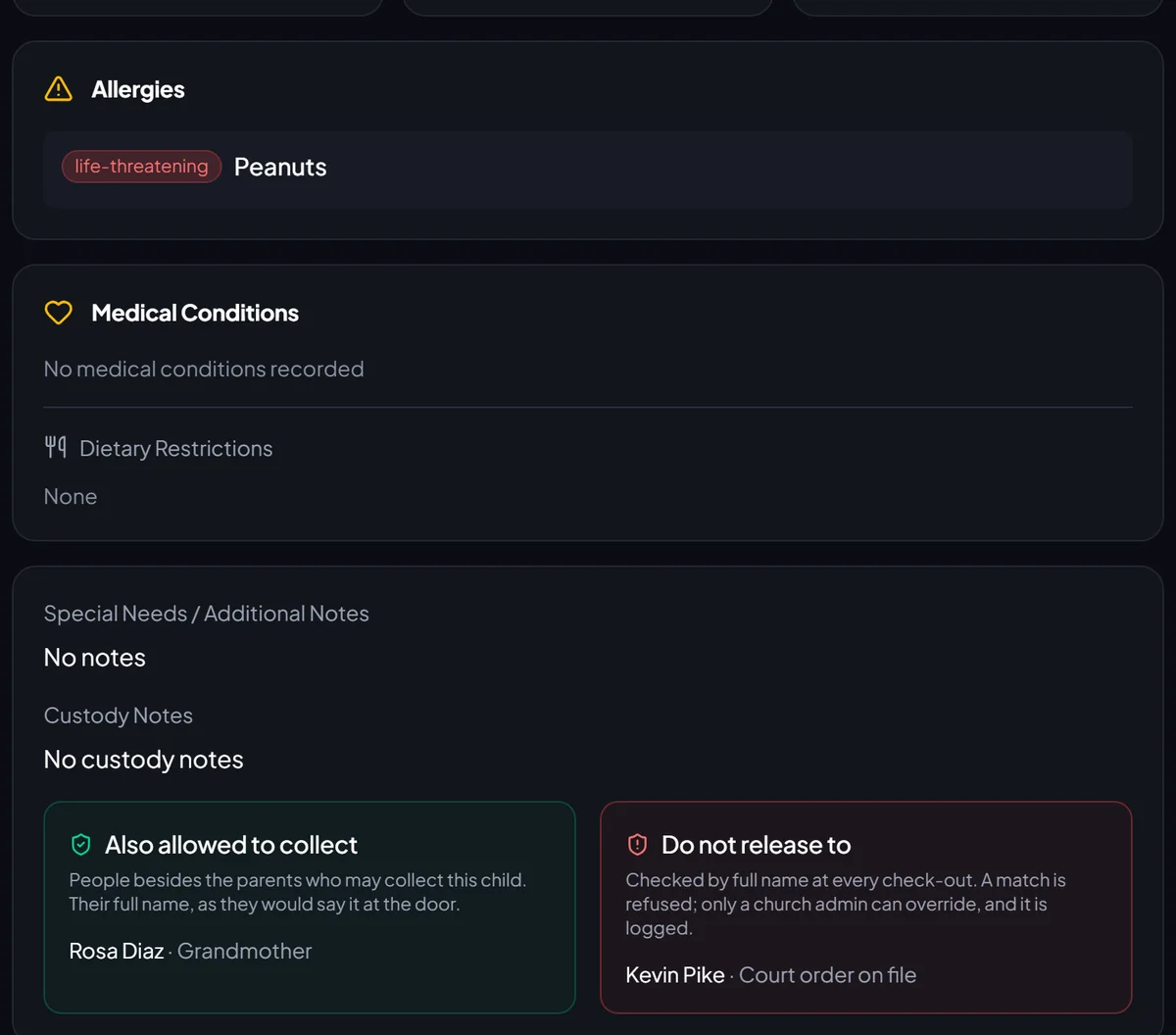Click the Peanuts allergy entry
The width and height of the screenshot is (1176, 1035).
point(280,167)
